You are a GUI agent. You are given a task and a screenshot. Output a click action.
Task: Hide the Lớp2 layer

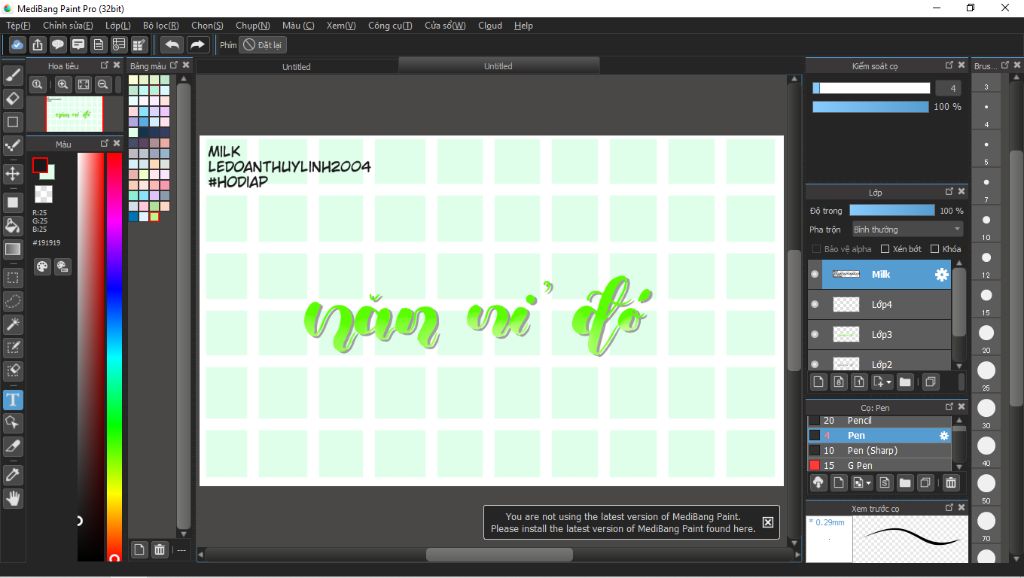(814, 364)
